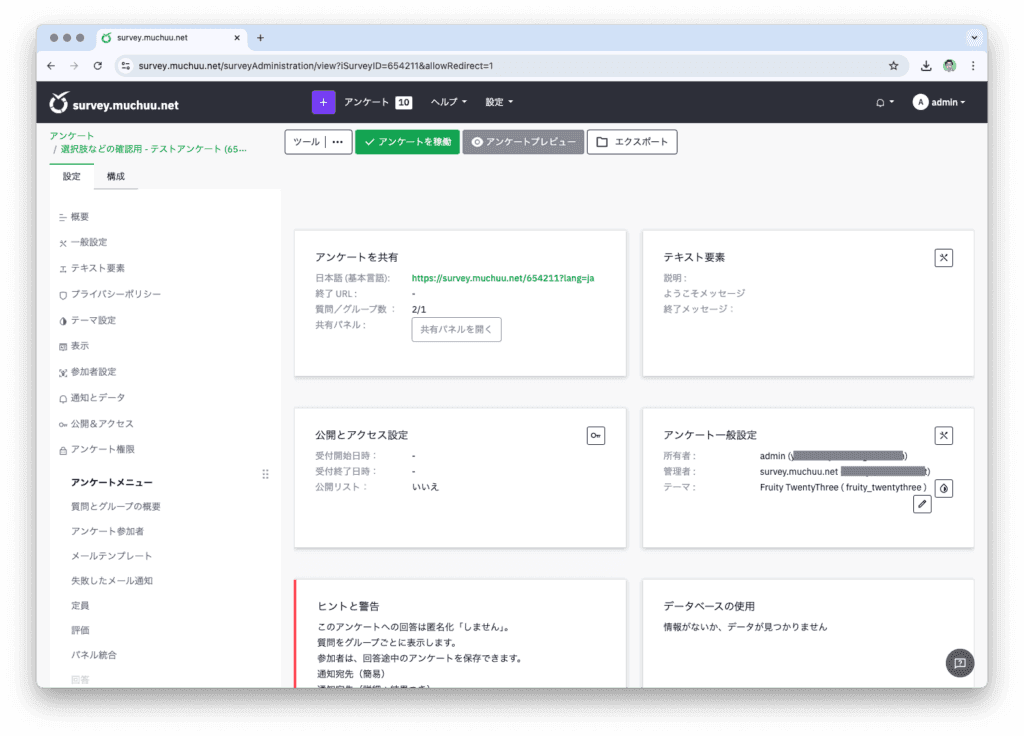Click the pencil edit theme icon

[x=922, y=505]
